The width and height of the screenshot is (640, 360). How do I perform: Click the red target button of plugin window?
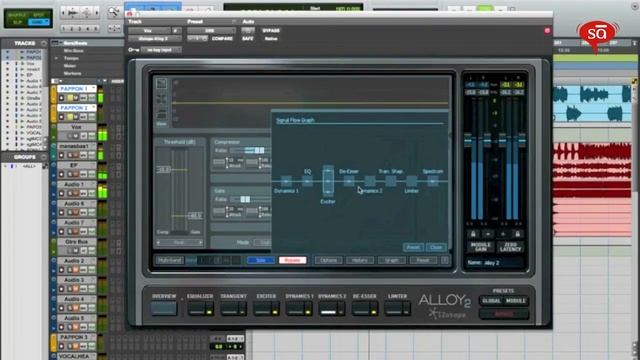tap(547, 31)
